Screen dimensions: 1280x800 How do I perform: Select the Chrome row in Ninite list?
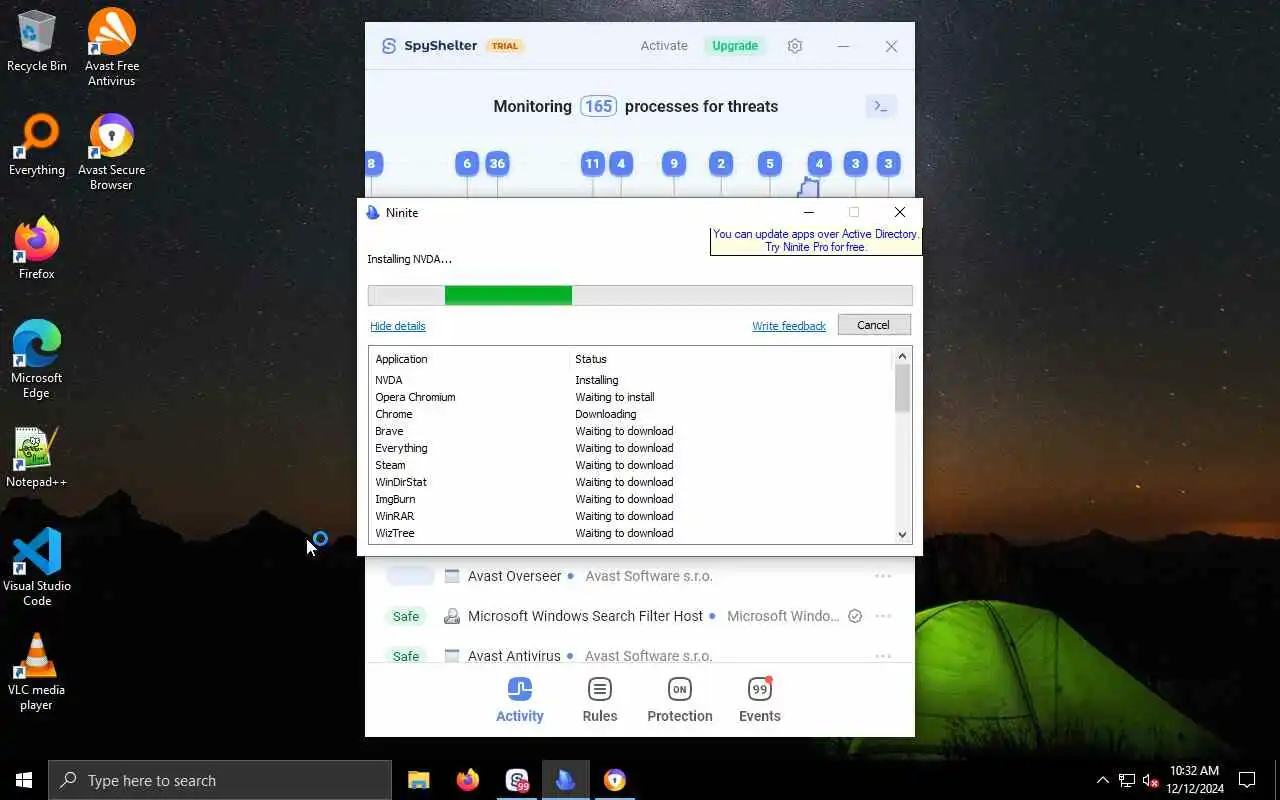[631, 414]
